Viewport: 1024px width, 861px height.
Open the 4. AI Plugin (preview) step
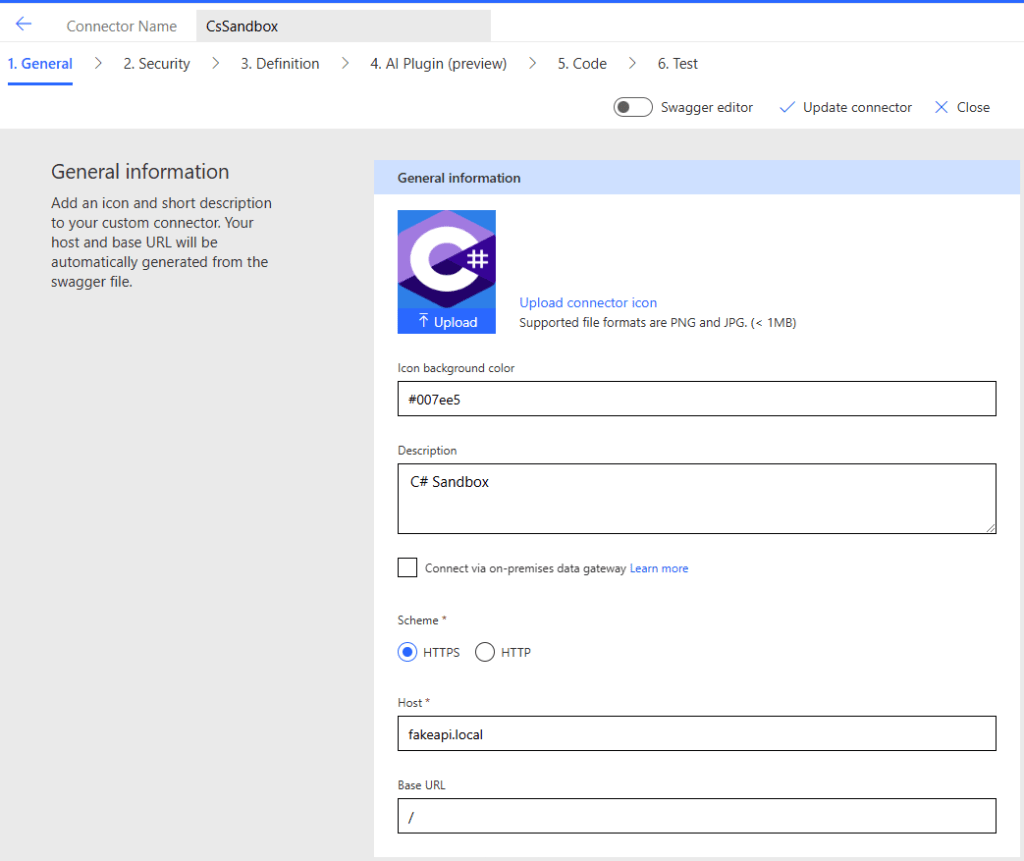(438, 64)
